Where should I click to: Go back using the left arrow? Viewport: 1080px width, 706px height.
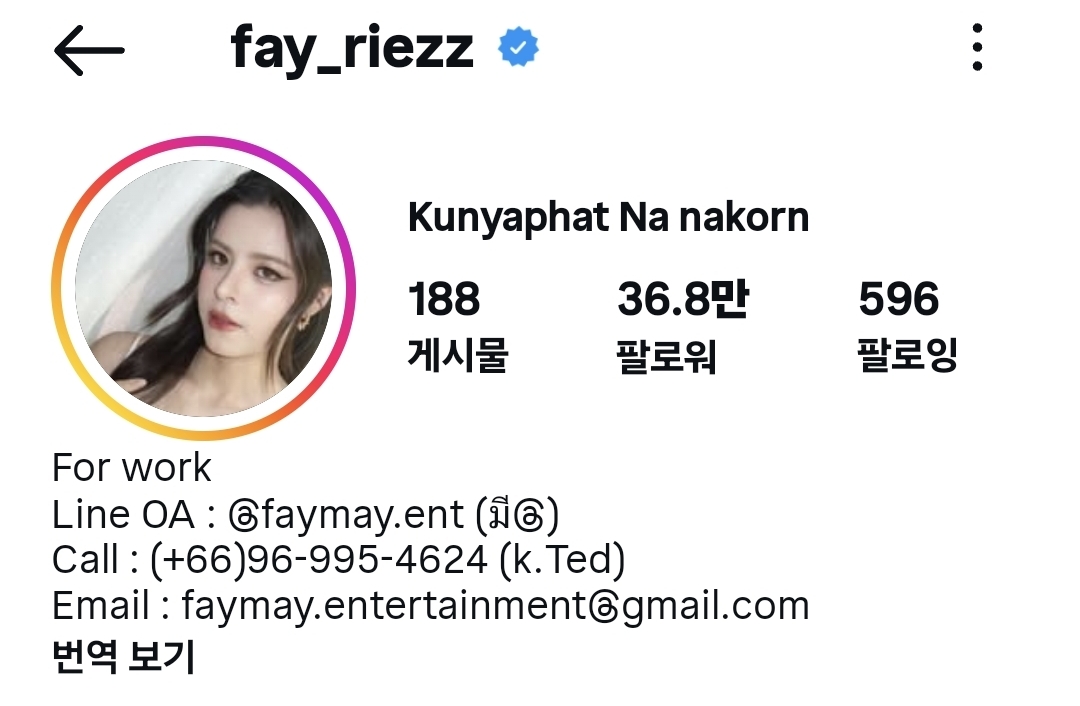(89, 50)
